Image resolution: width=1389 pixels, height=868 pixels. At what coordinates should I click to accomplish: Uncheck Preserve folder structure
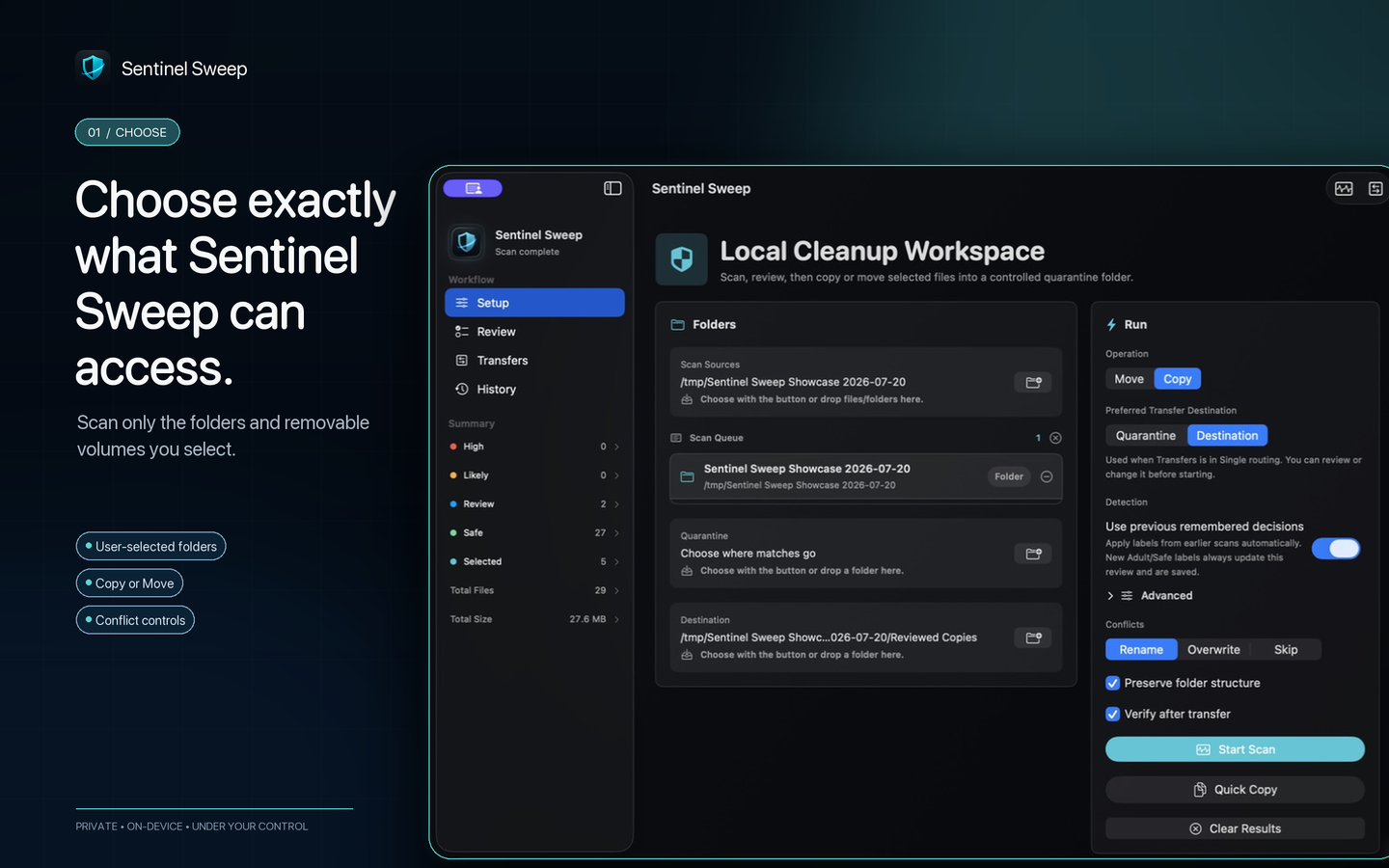point(1112,683)
